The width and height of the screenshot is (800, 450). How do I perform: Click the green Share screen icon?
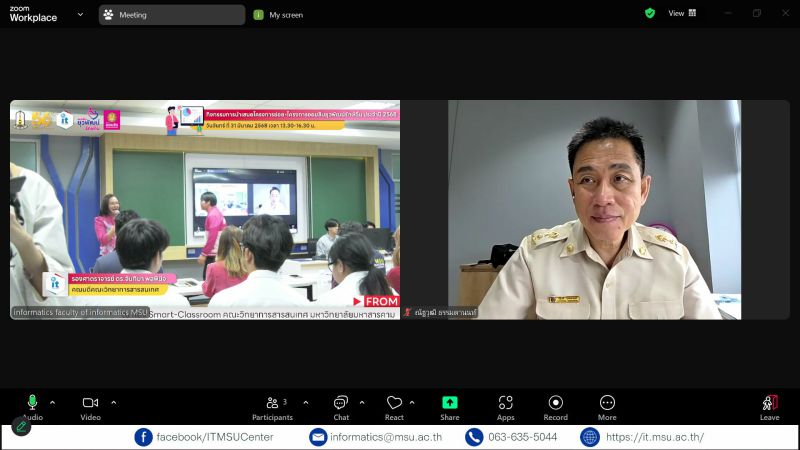(x=450, y=403)
